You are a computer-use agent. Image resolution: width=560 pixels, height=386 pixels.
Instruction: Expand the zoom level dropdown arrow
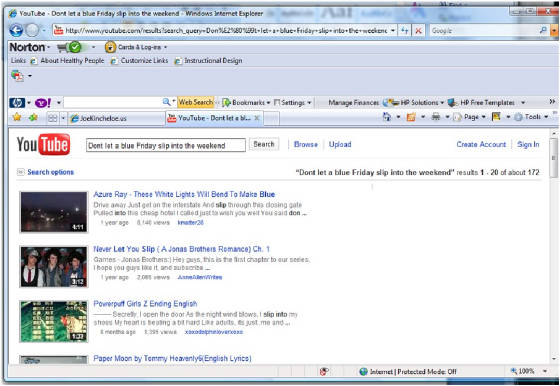[x=545, y=371]
